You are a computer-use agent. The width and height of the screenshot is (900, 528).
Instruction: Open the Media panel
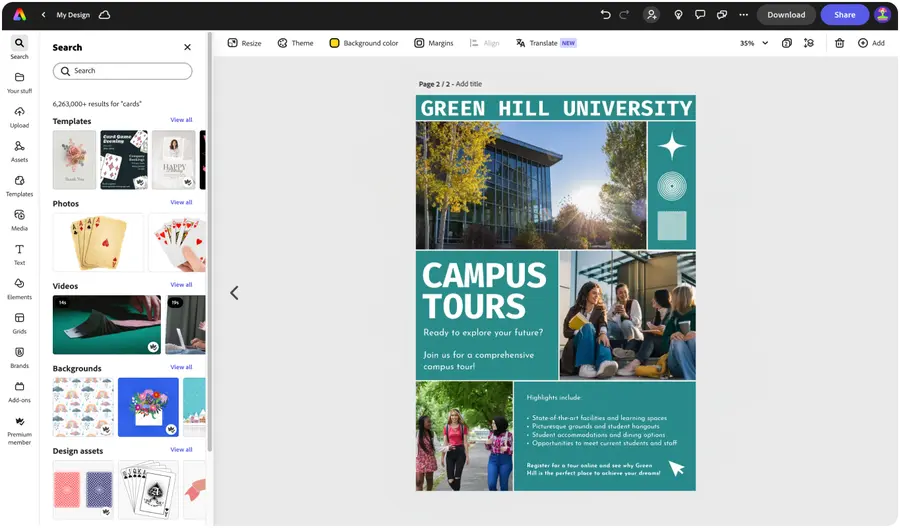[x=20, y=220]
